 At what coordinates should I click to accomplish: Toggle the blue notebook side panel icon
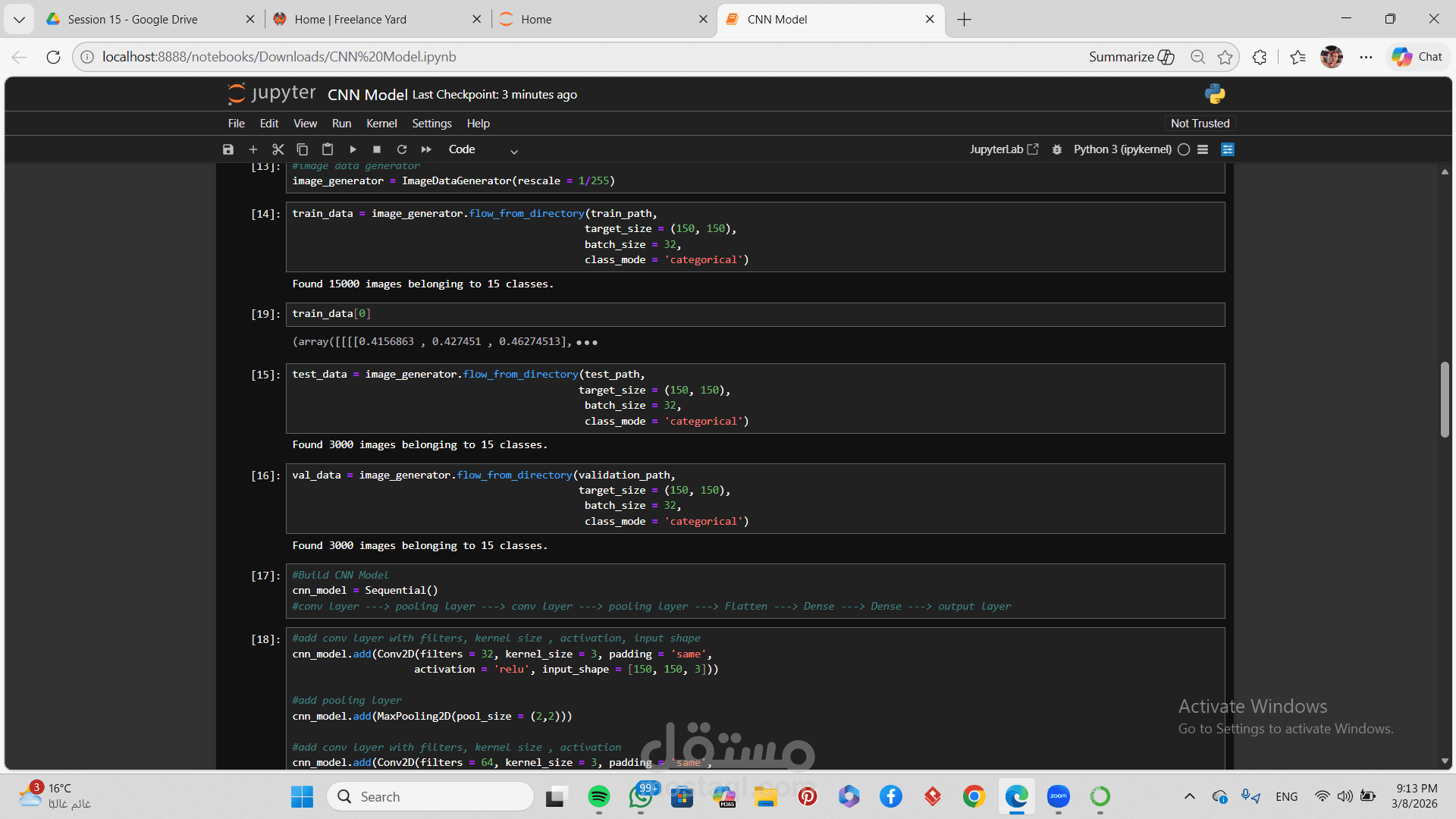(x=1228, y=149)
